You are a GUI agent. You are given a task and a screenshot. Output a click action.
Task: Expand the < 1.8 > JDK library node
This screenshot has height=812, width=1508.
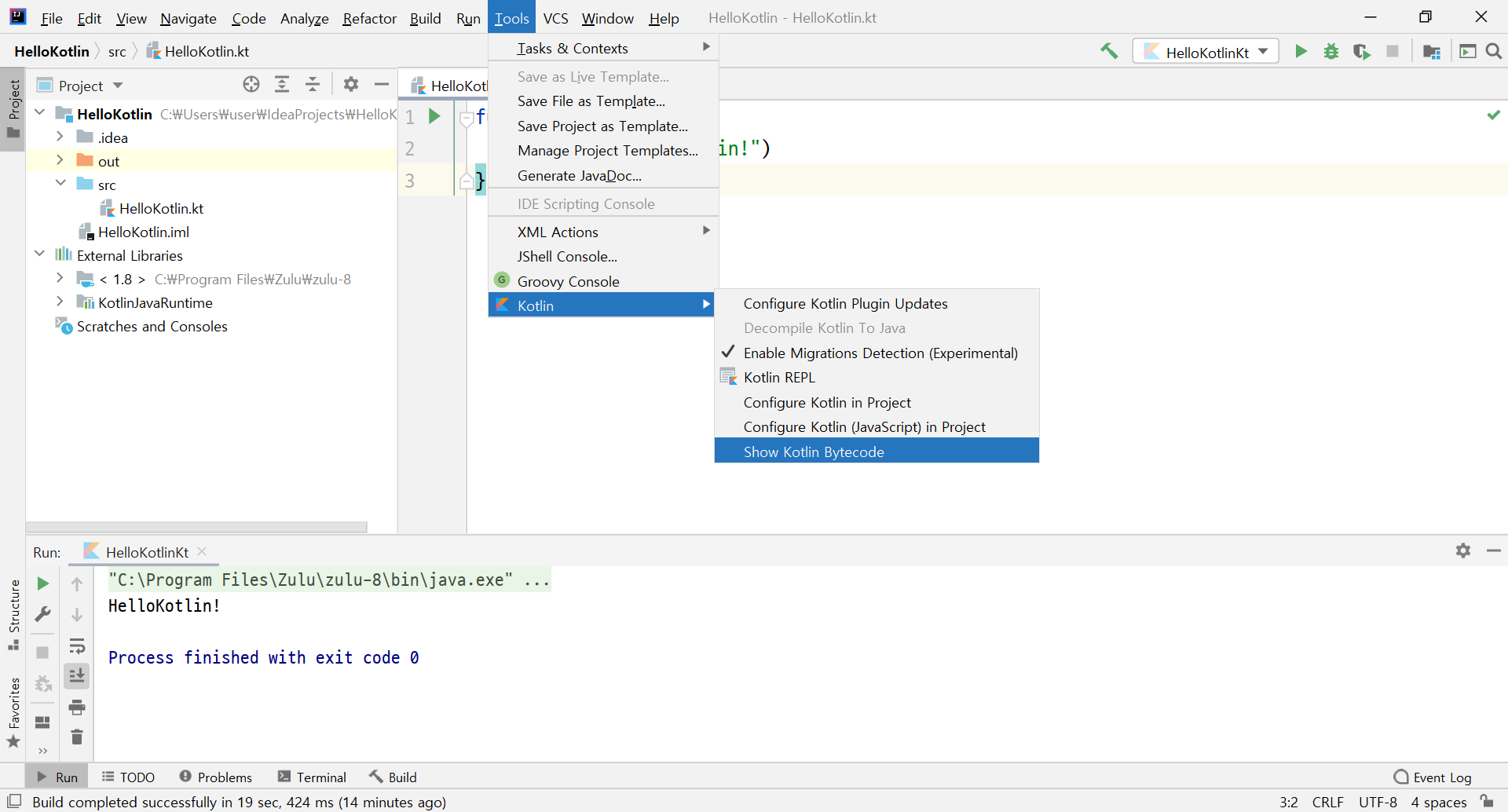(x=60, y=278)
